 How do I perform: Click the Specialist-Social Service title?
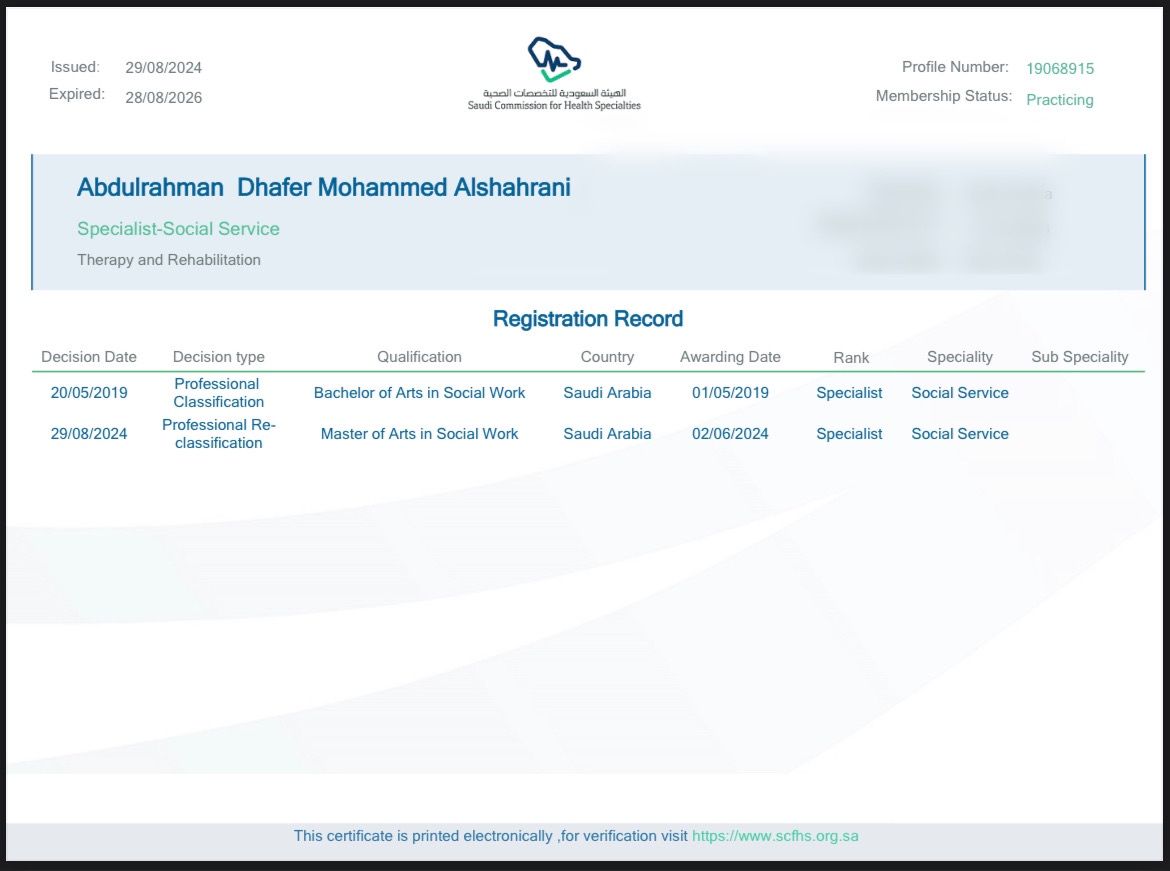tap(178, 229)
